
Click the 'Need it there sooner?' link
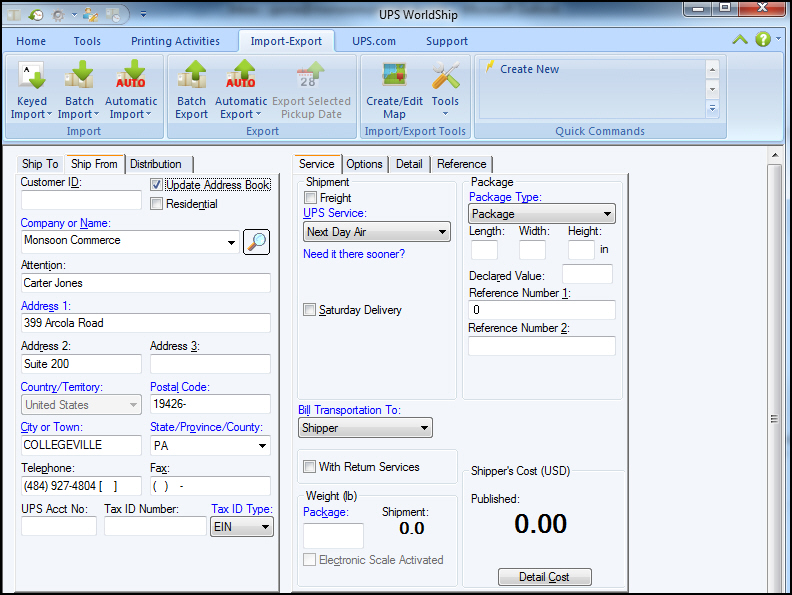tap(354, 254)
